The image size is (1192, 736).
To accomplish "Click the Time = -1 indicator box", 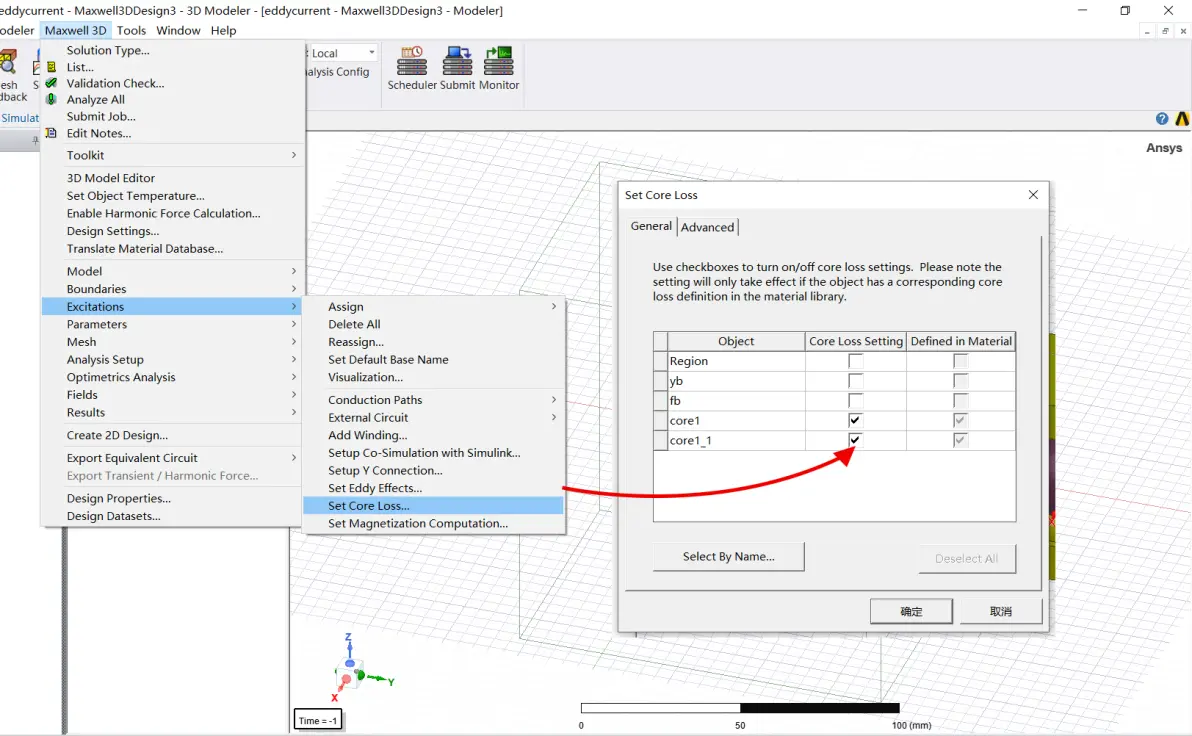I will pos(318,720).
